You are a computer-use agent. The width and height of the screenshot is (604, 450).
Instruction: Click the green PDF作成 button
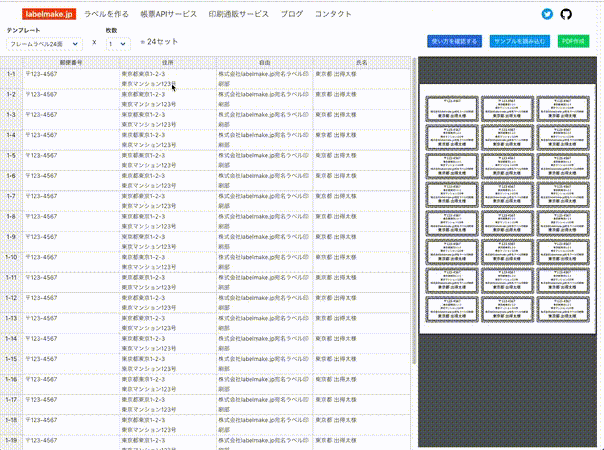click(573, 41)
